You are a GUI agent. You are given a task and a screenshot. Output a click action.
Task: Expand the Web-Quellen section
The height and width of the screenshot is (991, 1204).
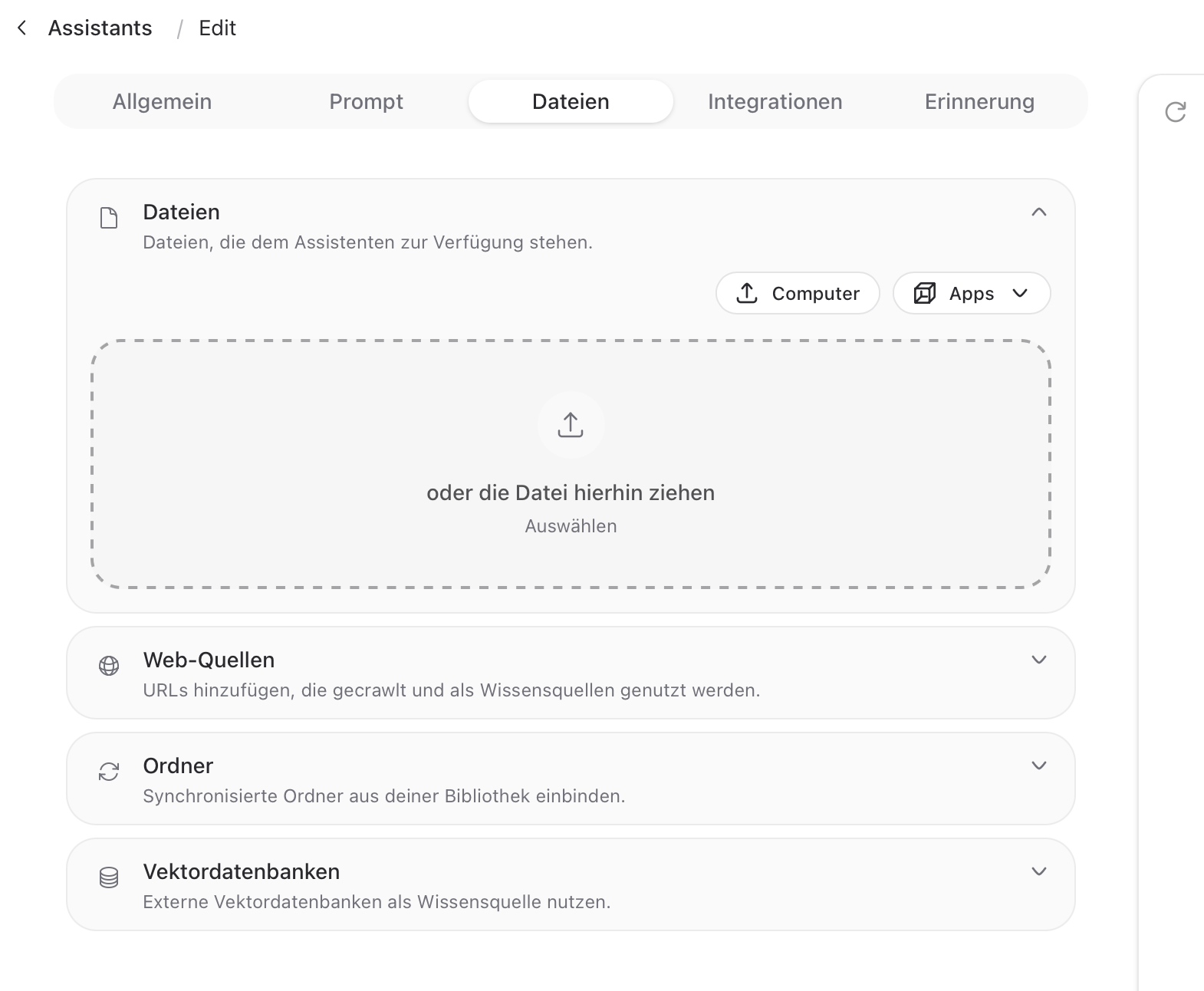(x=1039, y=660)
